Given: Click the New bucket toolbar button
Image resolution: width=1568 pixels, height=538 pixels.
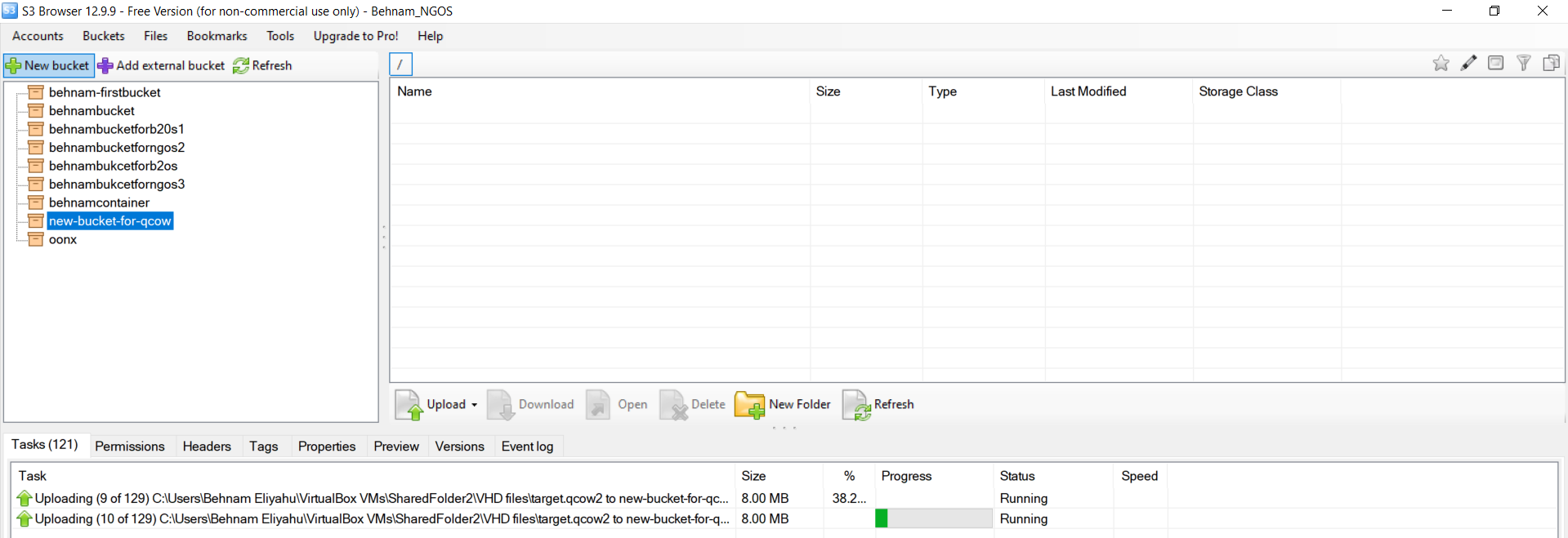Looking at the screenshot, I should pos(48,65).
